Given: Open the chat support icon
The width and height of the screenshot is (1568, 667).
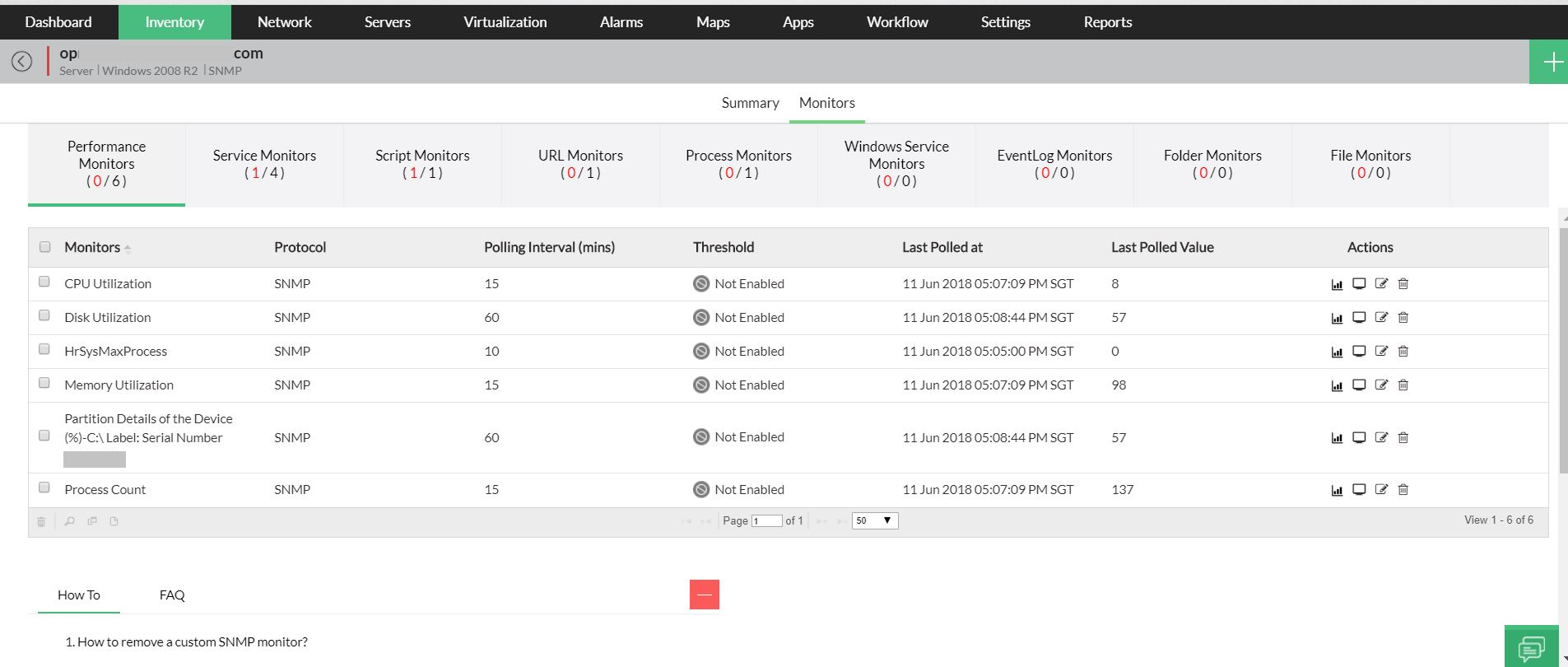Looking at the screenshot, I should click(1531, 648).
